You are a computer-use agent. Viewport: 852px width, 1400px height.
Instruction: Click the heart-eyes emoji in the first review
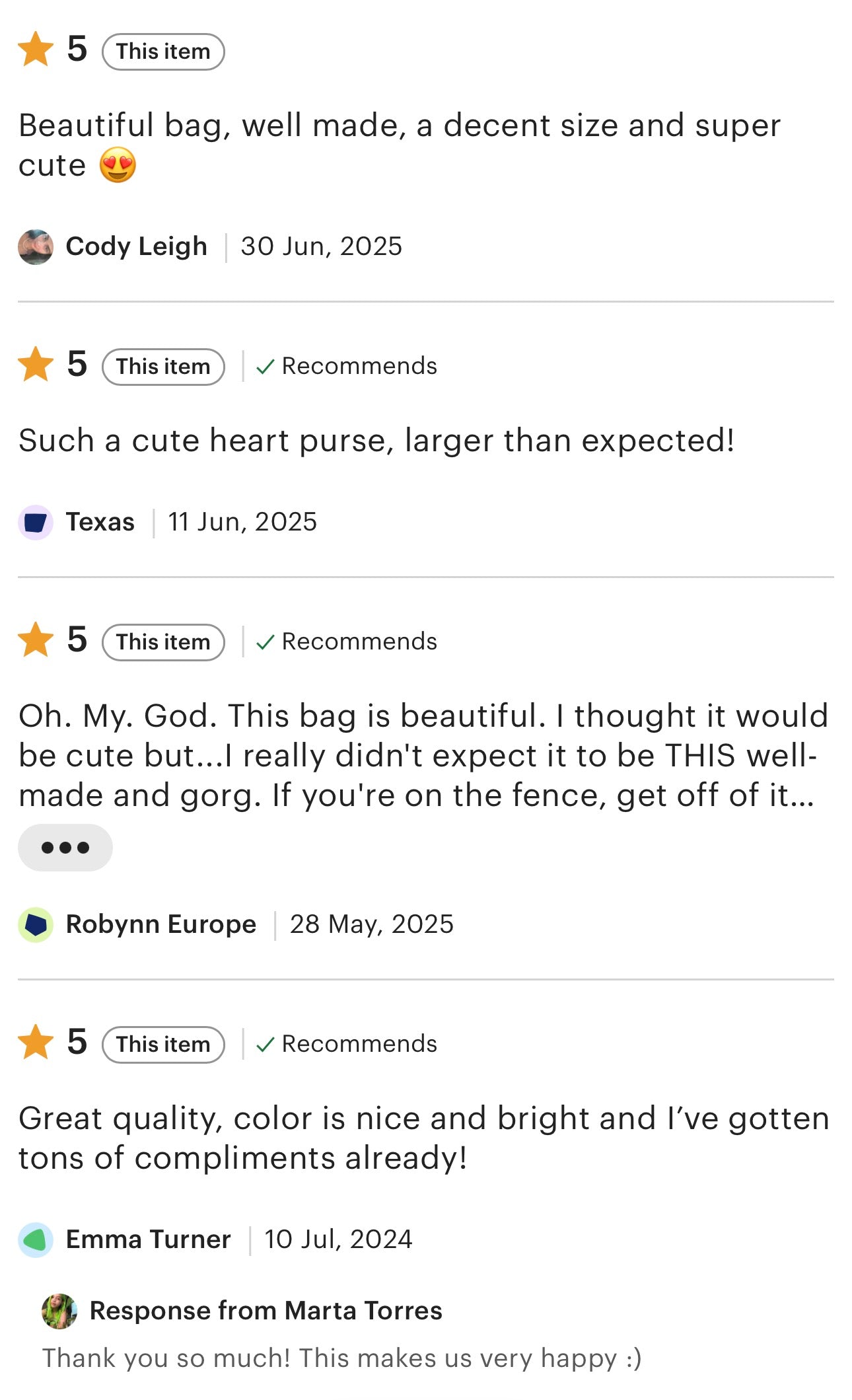[x=117, y=165]
